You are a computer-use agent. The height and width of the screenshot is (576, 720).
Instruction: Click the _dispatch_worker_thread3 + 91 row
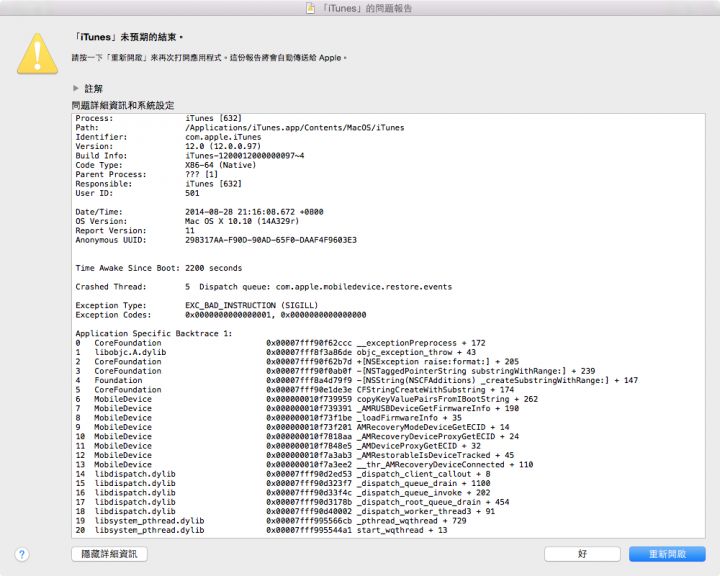285,511
